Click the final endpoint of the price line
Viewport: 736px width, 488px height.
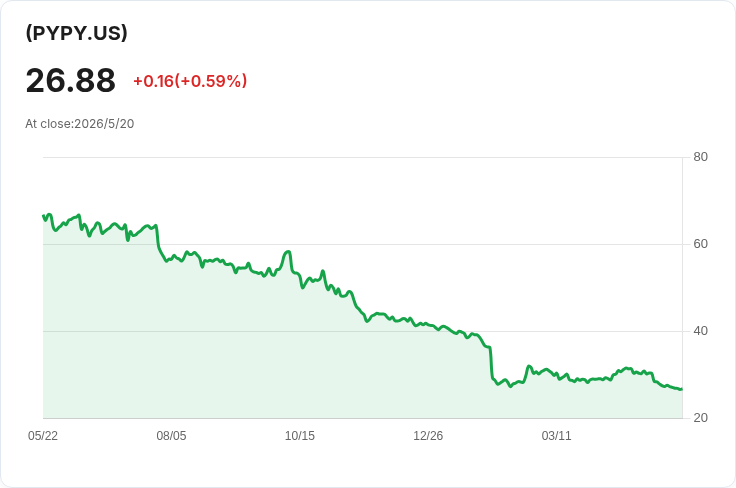pos(682,389)
